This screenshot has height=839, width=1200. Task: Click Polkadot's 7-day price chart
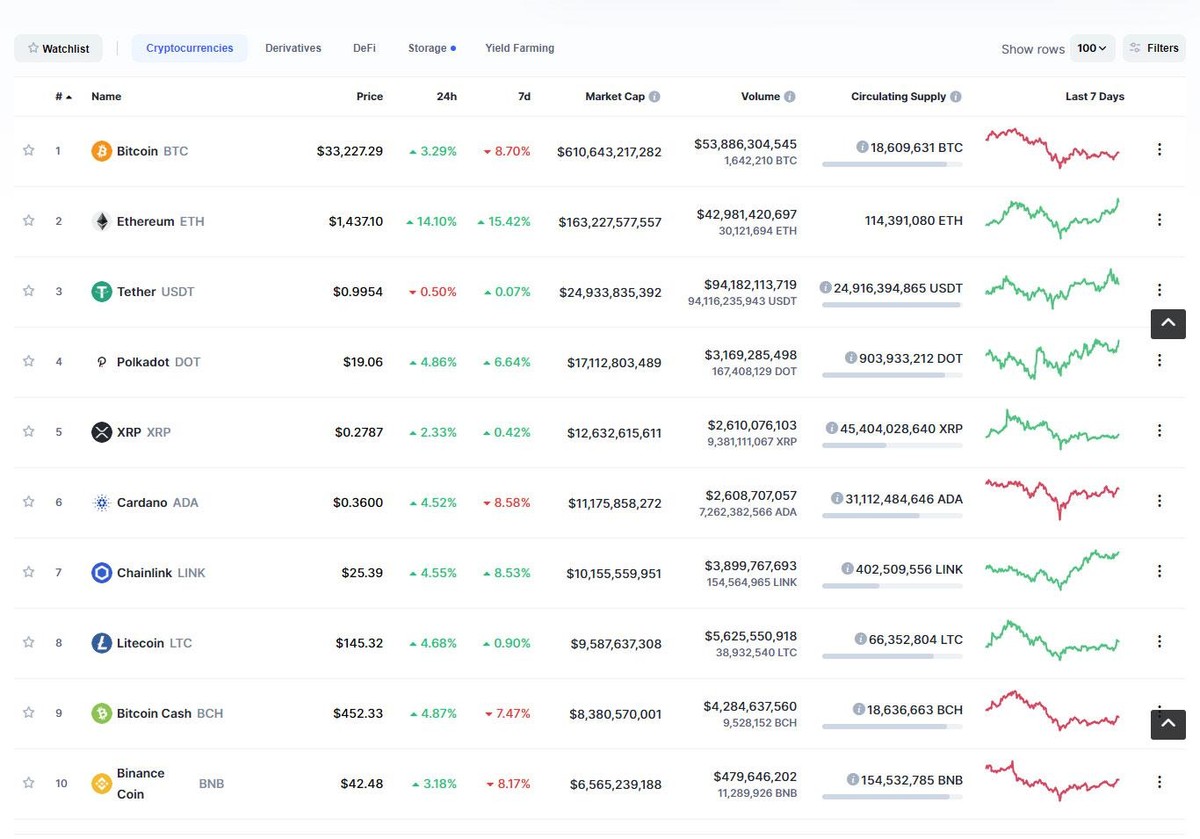(1051, 358)
